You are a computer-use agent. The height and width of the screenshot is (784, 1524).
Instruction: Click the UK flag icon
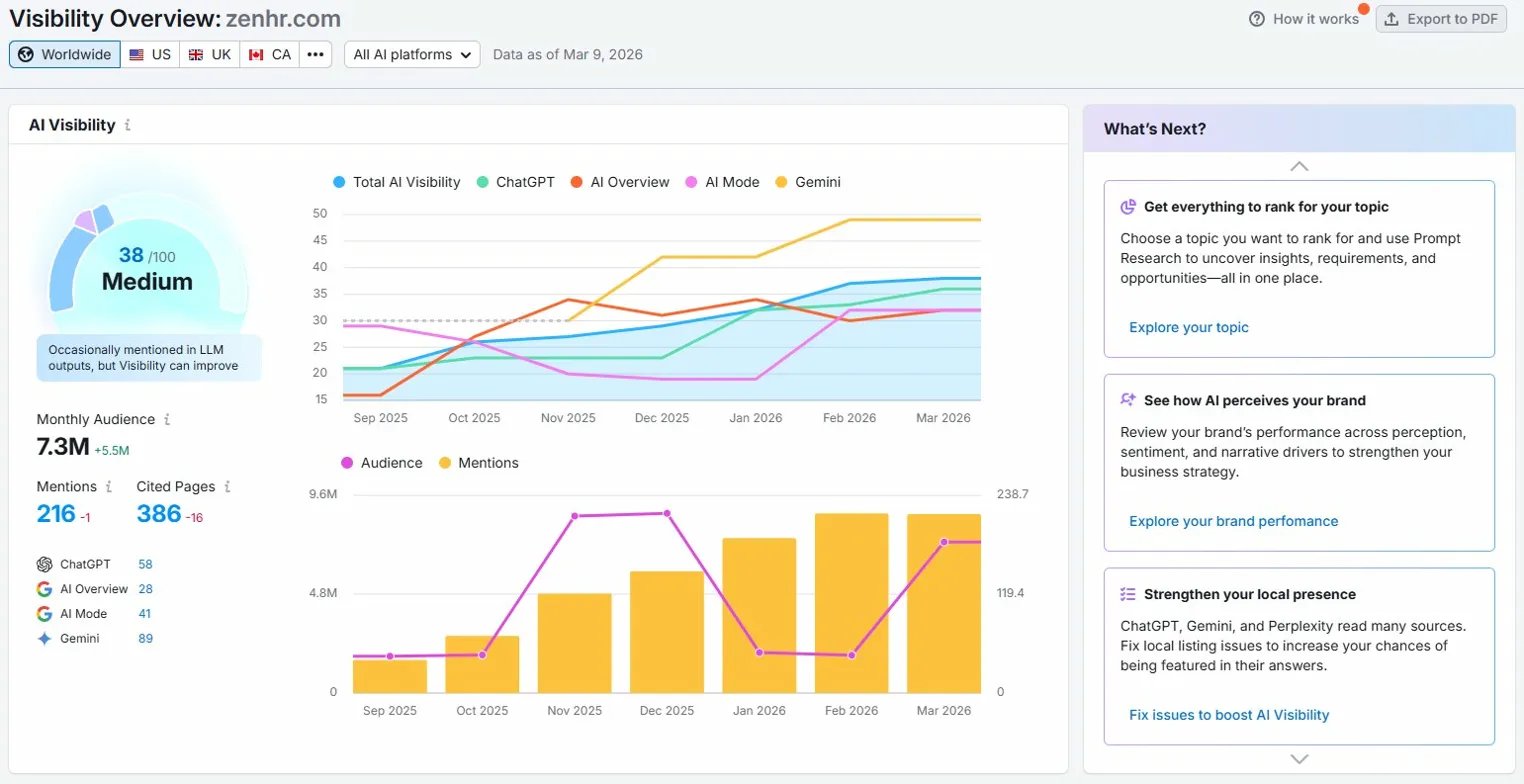click(x=196, y=54)
